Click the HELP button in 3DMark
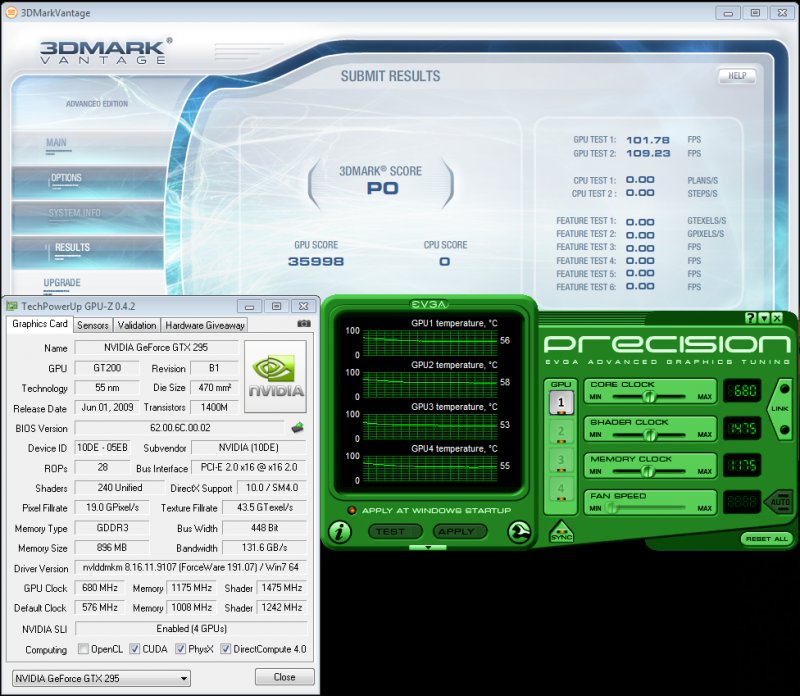 pyautogui.click(x=737, y=76)
